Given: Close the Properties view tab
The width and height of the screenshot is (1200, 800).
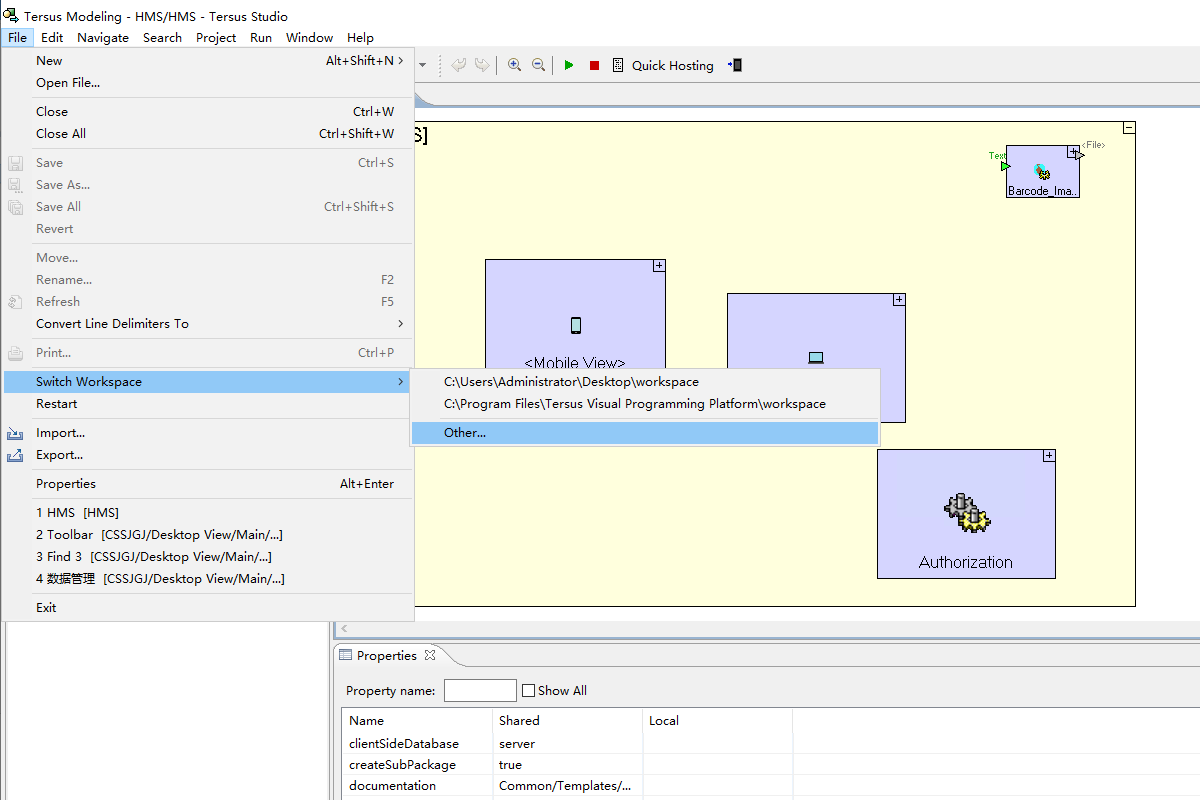Looking at the screenshot, I should (x=430, y=656).
